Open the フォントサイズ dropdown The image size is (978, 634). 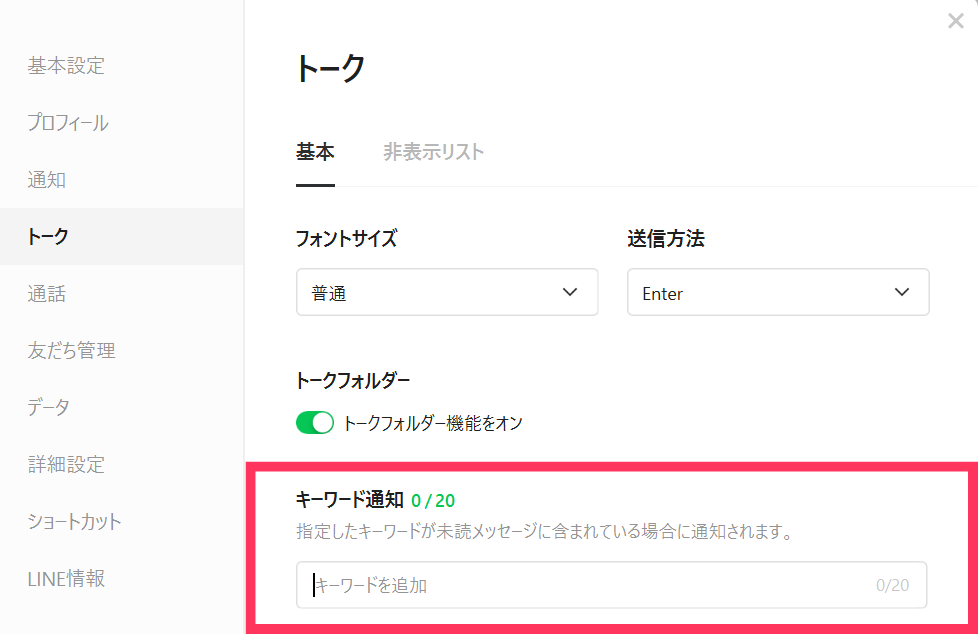click(447, 292)
